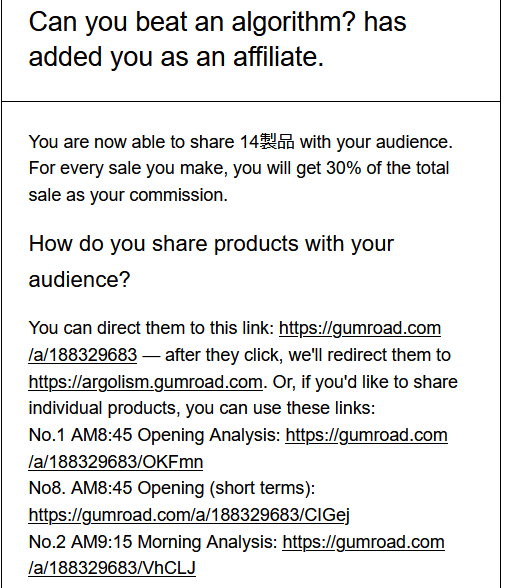This screenshot has width=510, height=588.
Task: Open the No.1 AM8:45 Opening Analysis gumroad.com link
Action: click(366, 435)
